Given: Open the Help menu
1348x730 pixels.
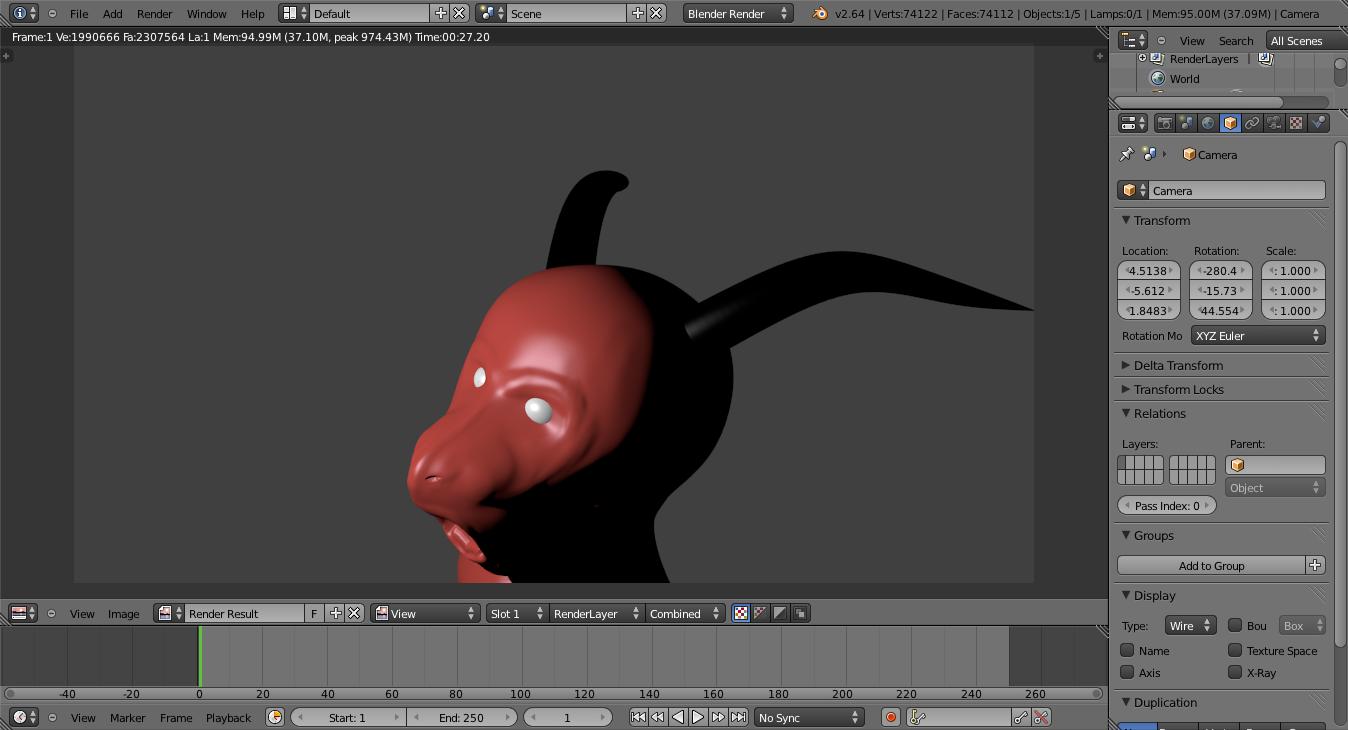Looking at the screenshot, I should tap(253, 13).
